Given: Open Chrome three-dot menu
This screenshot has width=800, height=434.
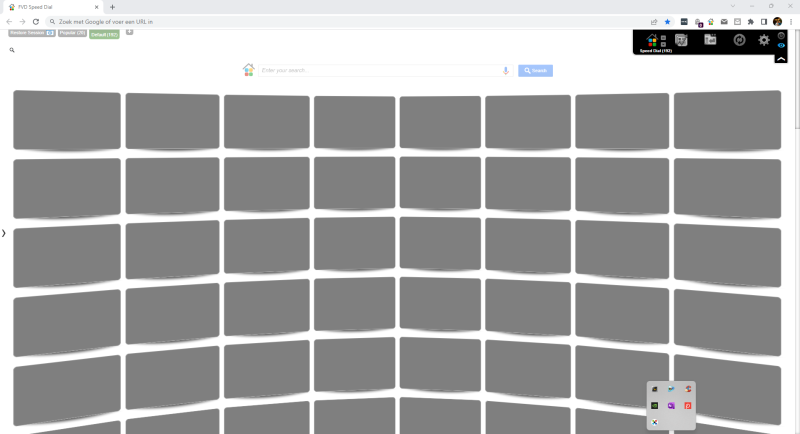Looking at the screenshot, I should (791, 22).
